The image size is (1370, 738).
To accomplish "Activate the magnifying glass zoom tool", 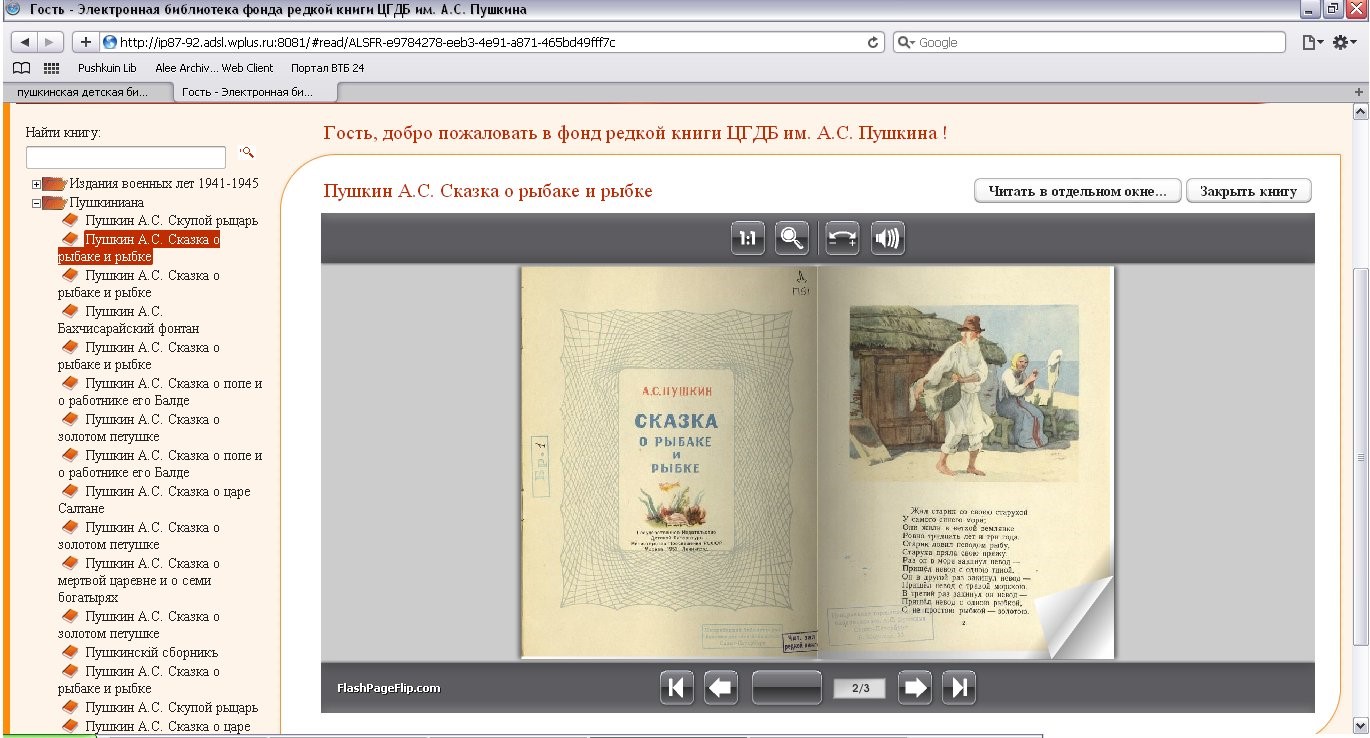I will (x=792, y=238).
